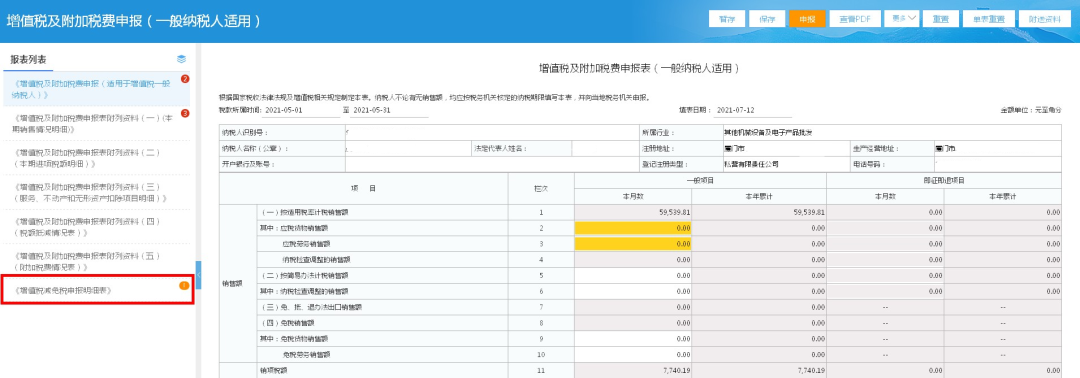Click the 59,539.81 value under 本年累计
1080x378 pixels.
pyautogui.click(x=809, y=212)
